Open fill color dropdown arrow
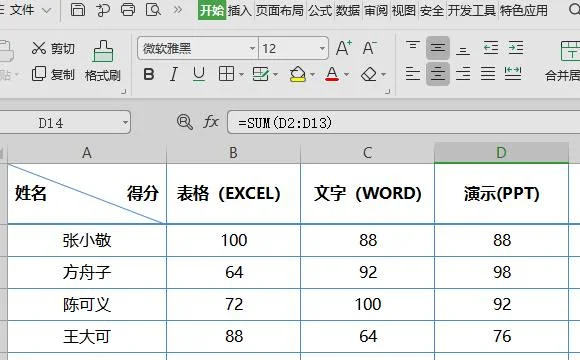This screenshot has width=580, height=360. point(313,75)
